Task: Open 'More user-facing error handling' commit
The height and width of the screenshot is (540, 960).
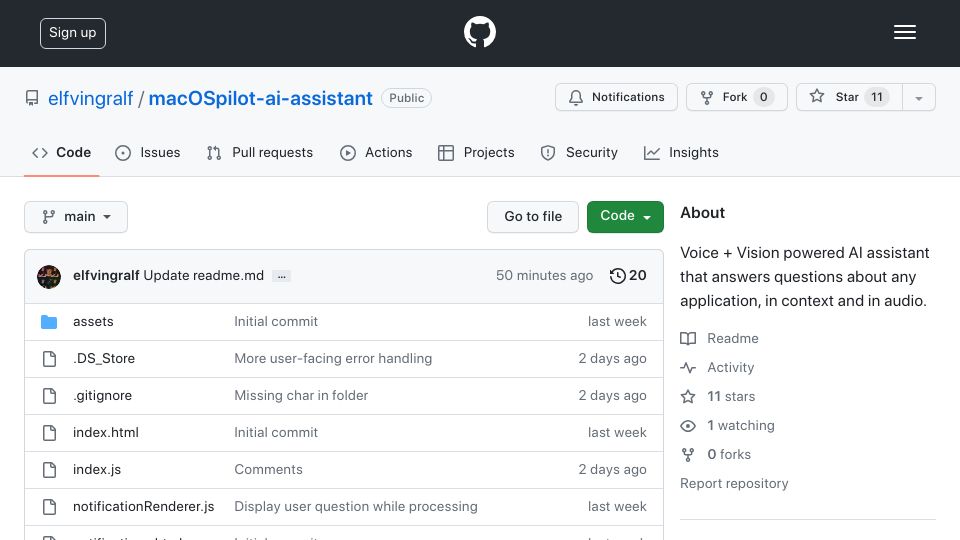Action: point(333,358)
